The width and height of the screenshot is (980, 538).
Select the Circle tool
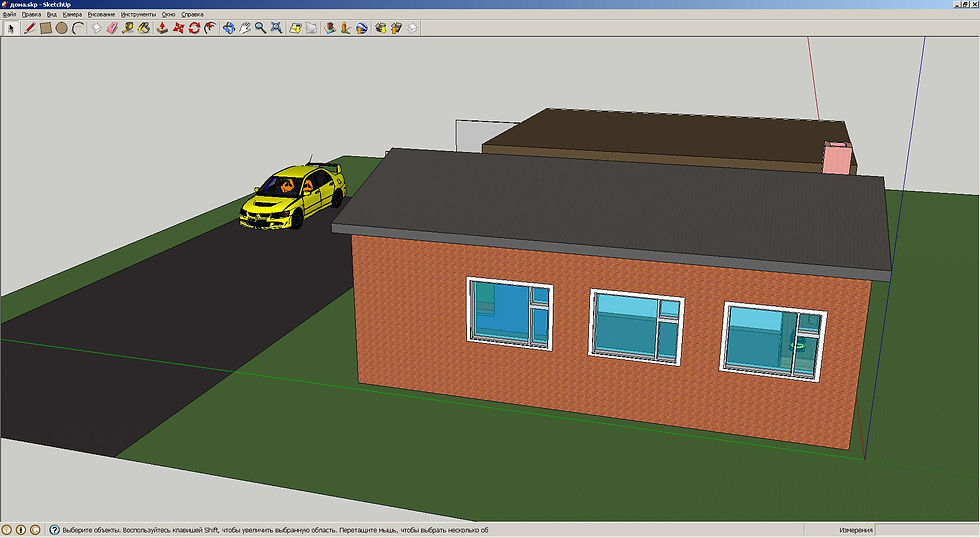[61, 28]
